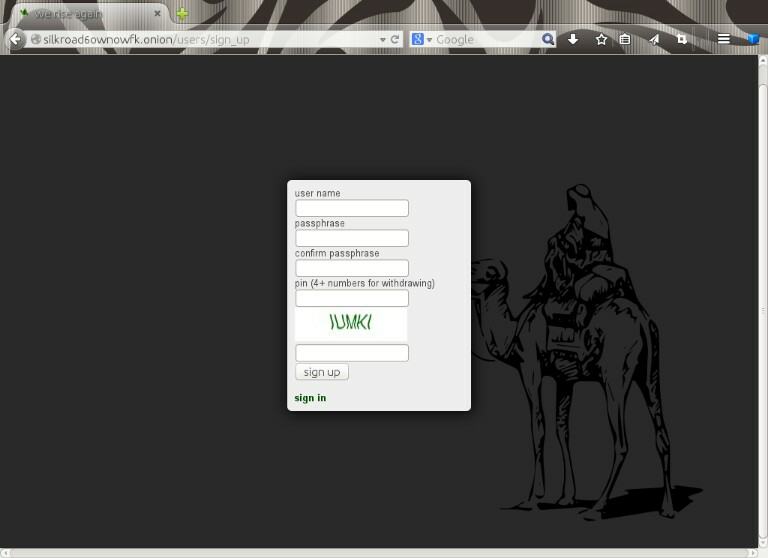The image size is (768, 558).
Task: Click the confirm passphrase field
Action: 352,268
